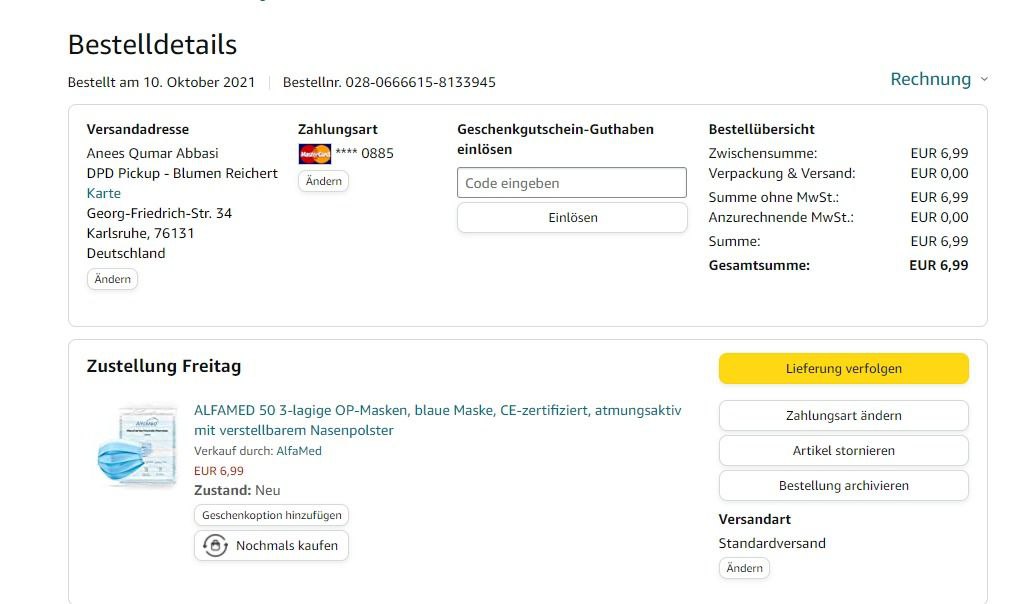The image size is (1028, 604).
Task: Click the chevron arrow next to Rechnung
Action: coord(984,80)
